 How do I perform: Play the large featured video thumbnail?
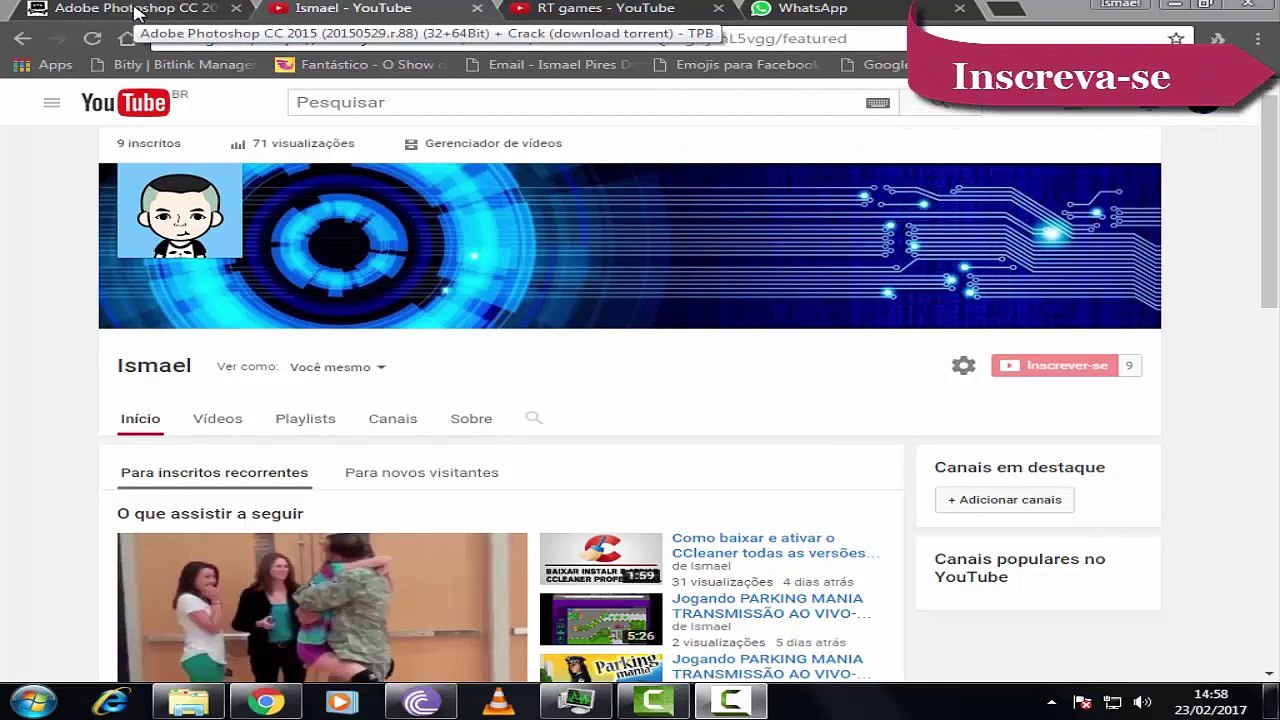tap(322, 607)
